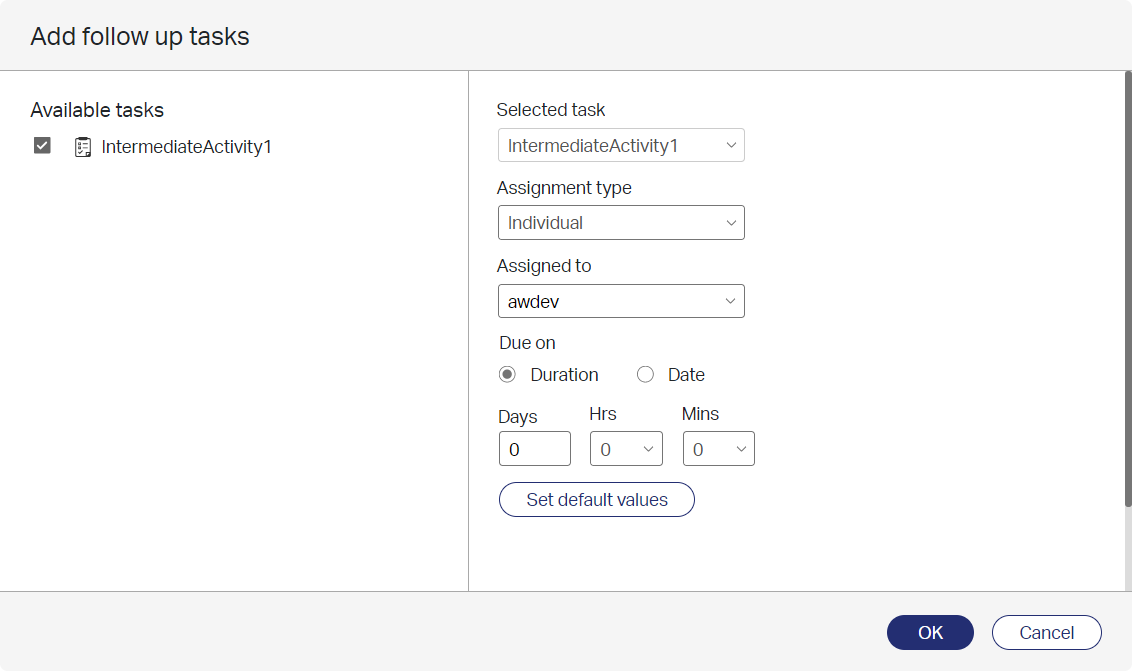Open the Hrs dropdown
This screenshot has width=1132, height=671.
coord(626,449)
